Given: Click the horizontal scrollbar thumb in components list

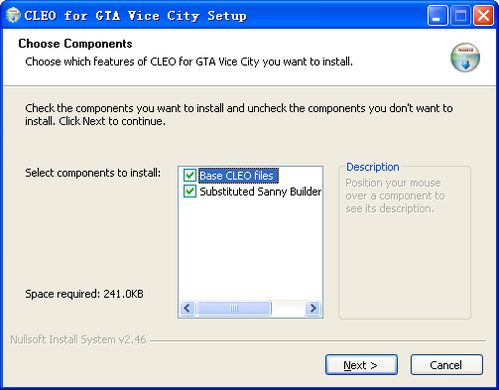Looking at the screenshot, I should click(234, 308).
